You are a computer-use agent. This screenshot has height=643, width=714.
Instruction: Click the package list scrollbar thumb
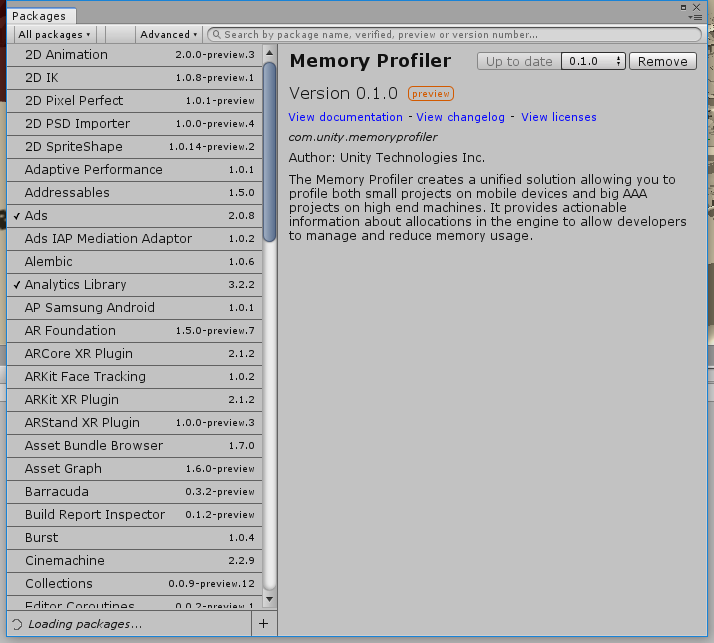coord(270,152)
